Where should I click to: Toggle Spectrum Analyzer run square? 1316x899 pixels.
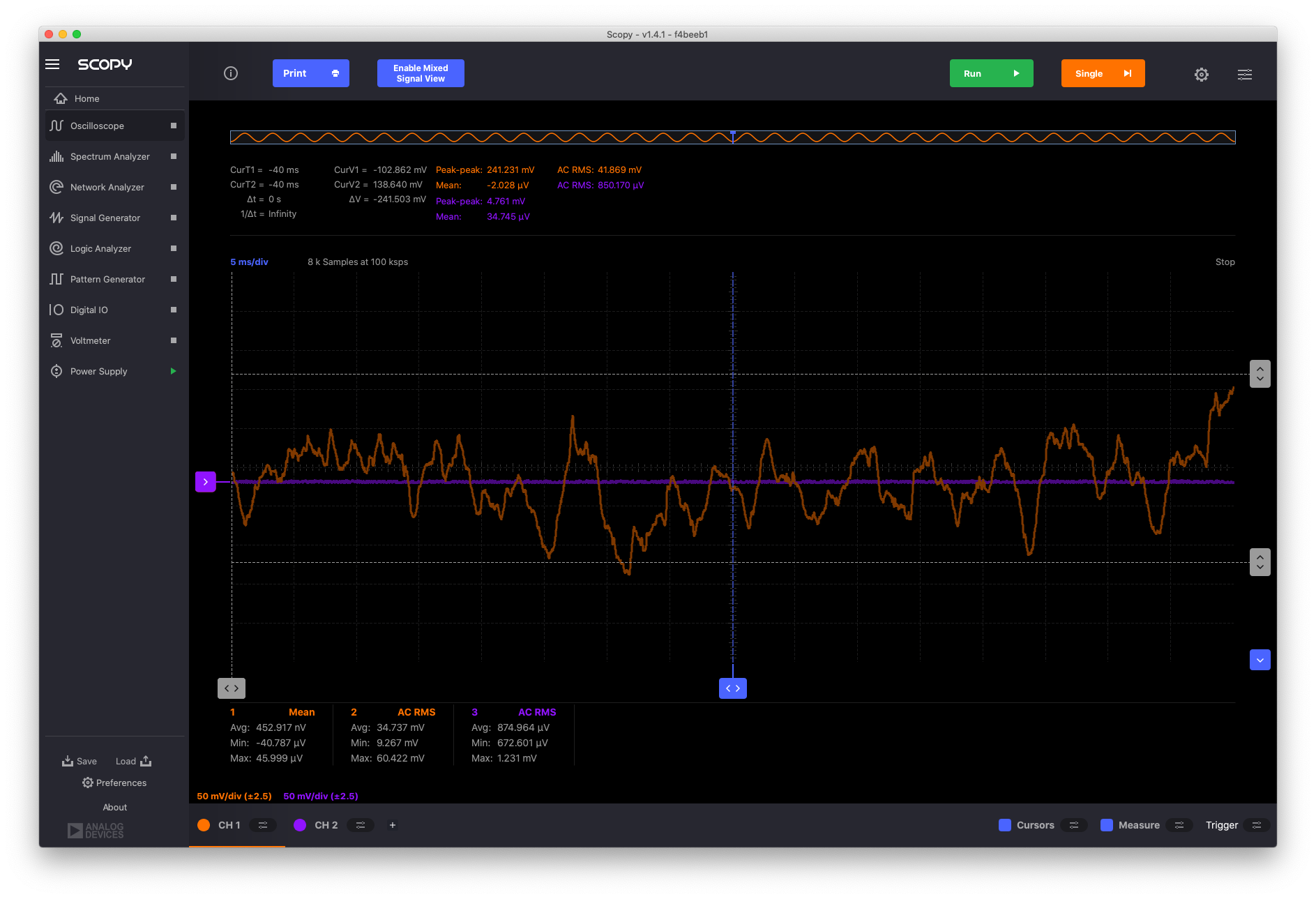(x=174, y=156)
